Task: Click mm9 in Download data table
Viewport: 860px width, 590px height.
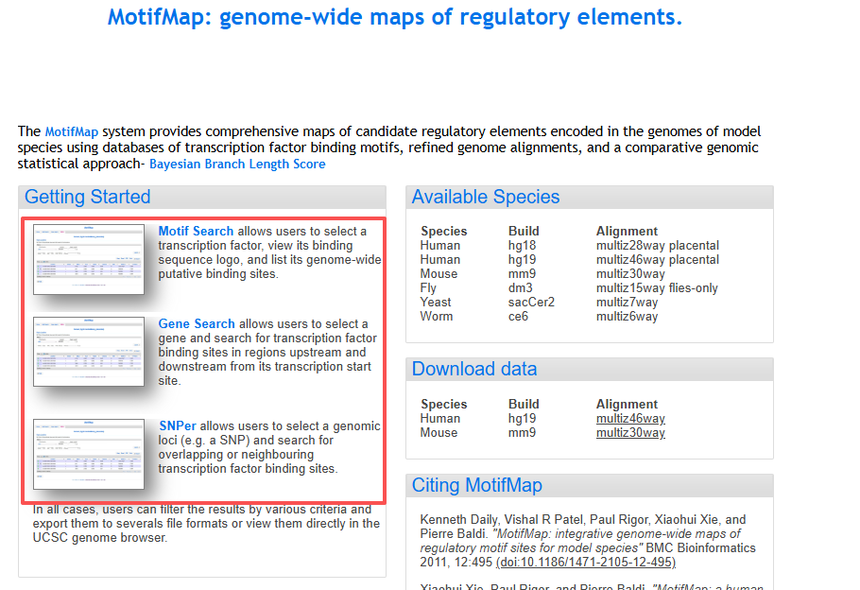Action: [x=522, y=433]
